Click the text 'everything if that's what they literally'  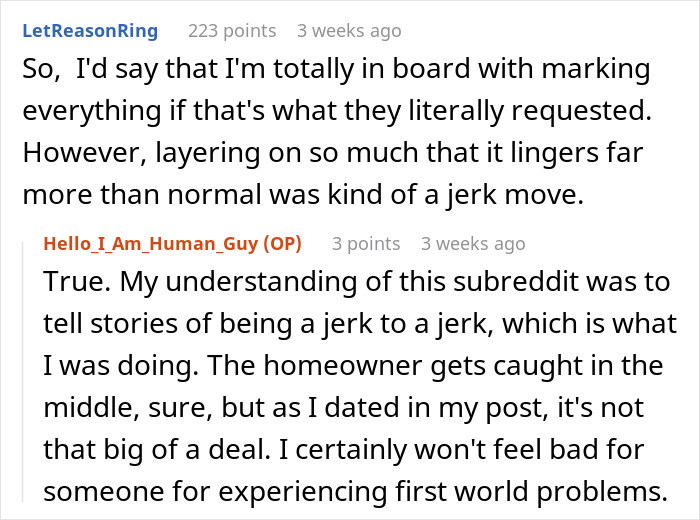pyautogui.click(x=264, y=111)
